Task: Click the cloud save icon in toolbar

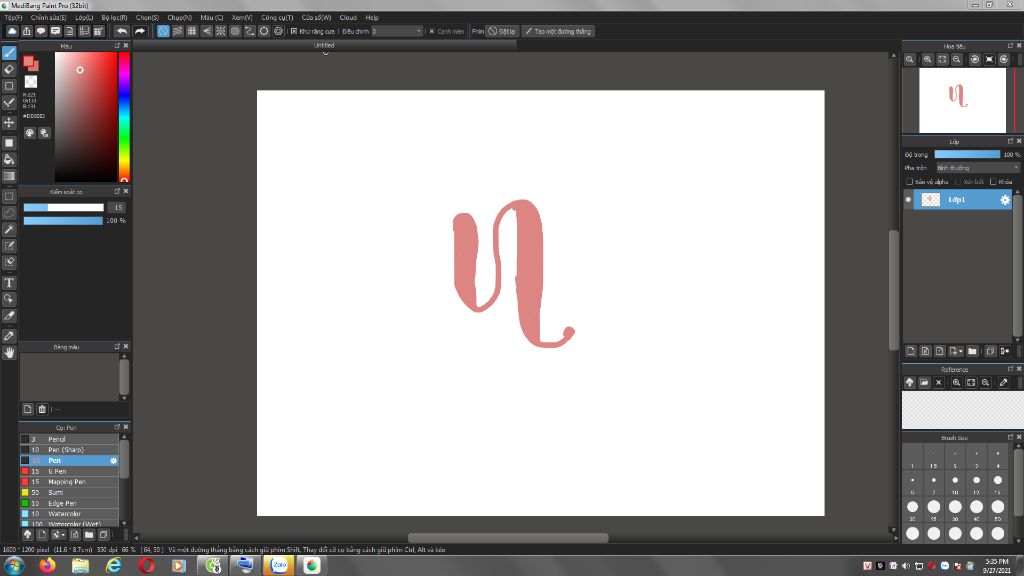Action: tap(12, 31)
